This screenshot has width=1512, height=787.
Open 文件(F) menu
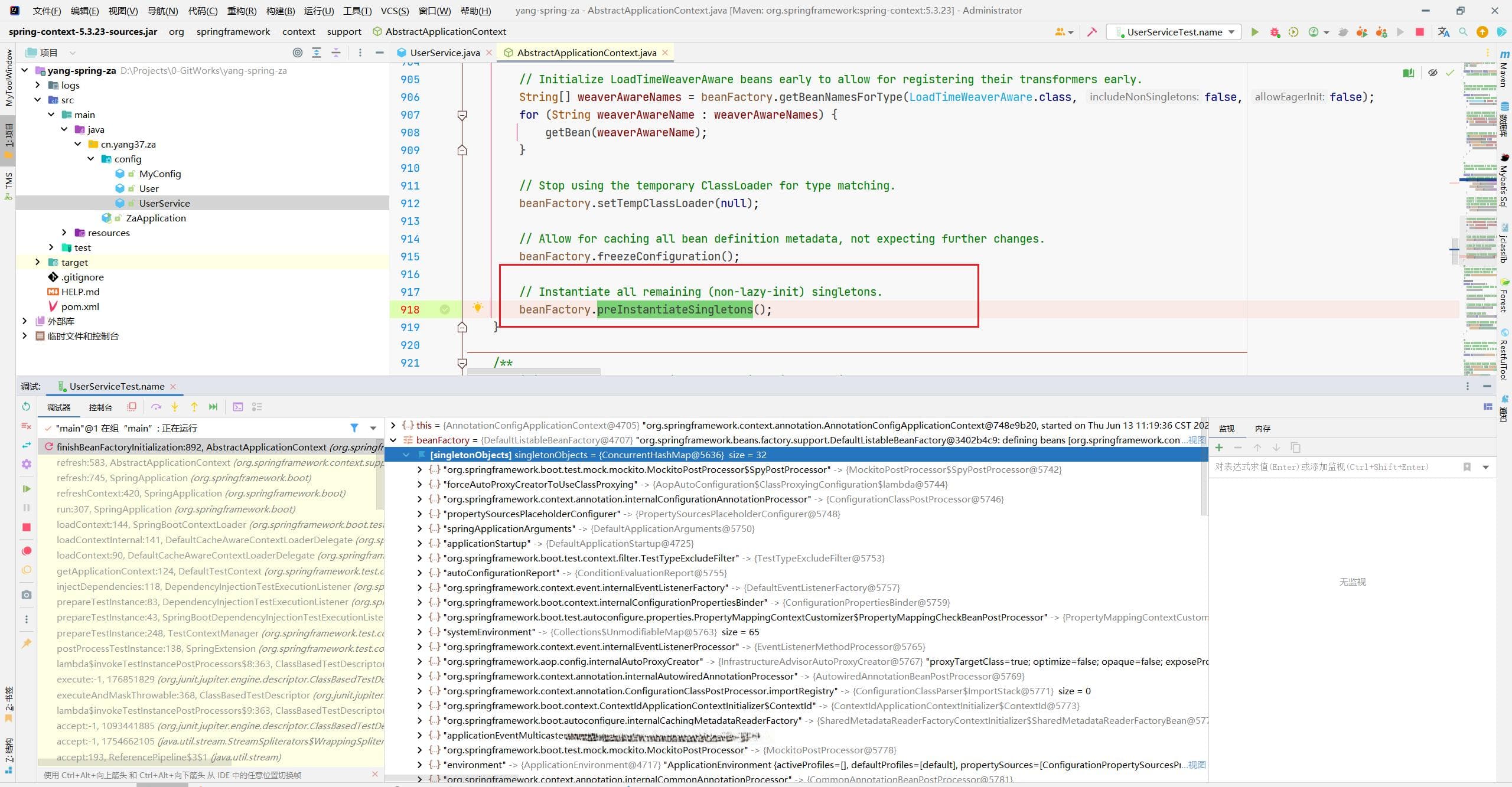coord(47,11)
